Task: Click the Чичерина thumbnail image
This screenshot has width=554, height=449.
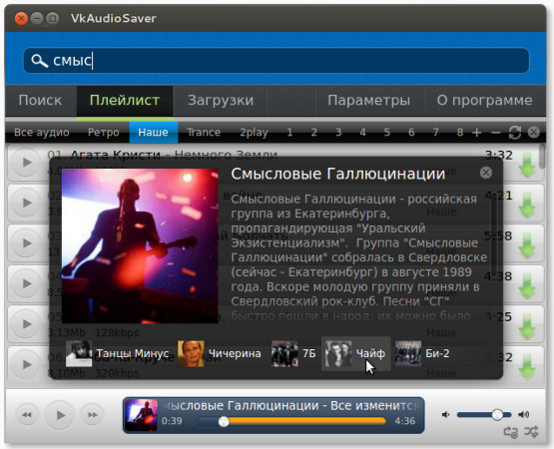Action: click(191, 354)
